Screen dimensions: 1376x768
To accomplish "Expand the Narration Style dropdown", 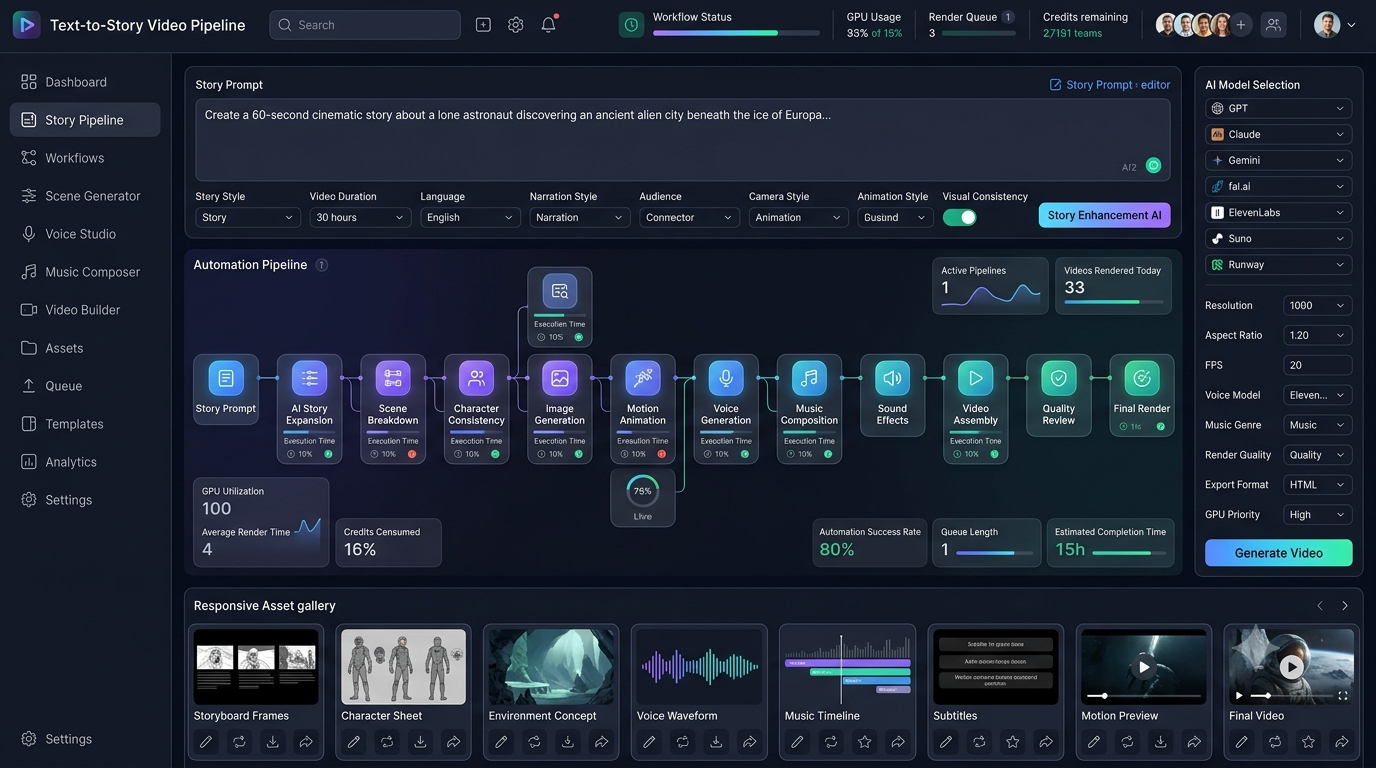I will [580, 217].
